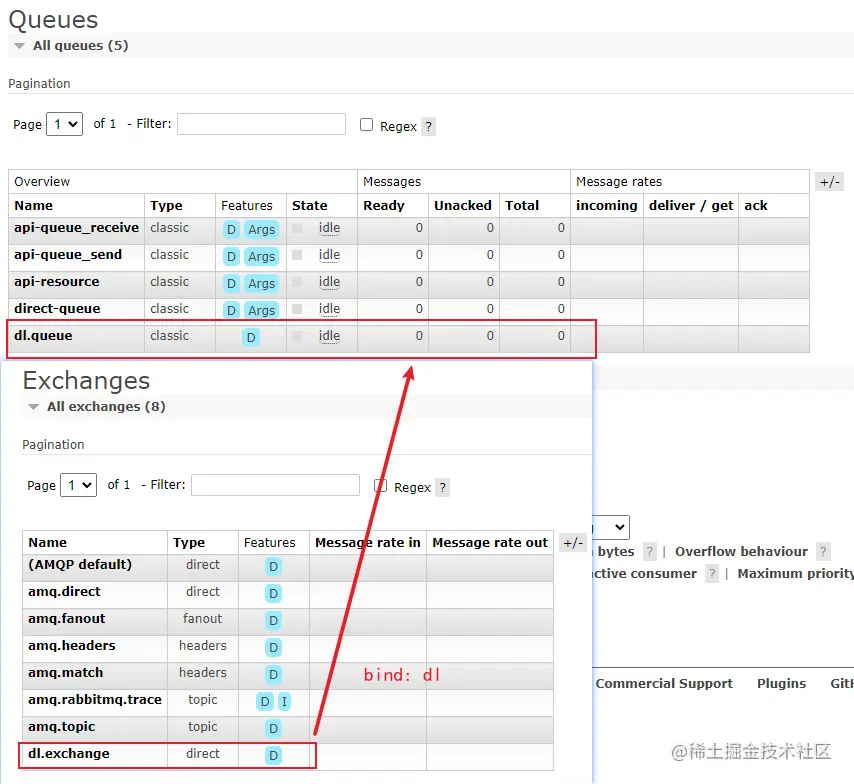Enable Regex checkbox in Queues pagination
Screen dimensions: 854x784
click(x=367, y=125)
